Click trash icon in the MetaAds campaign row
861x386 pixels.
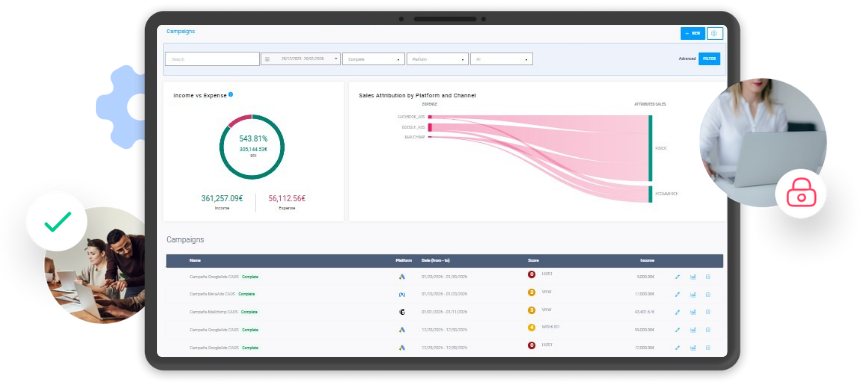(708, 294)
